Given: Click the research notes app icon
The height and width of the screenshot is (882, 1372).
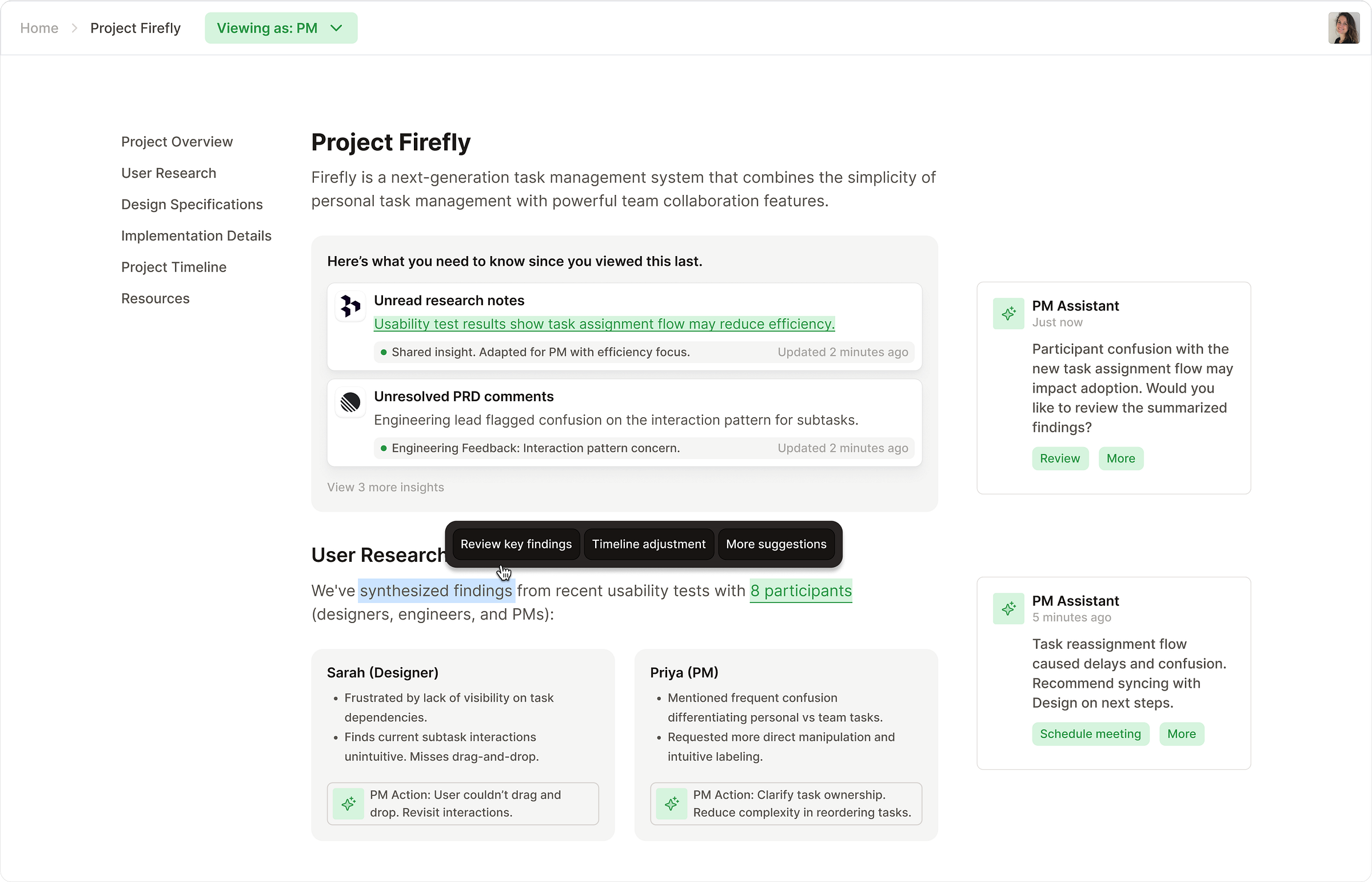Looking at the screenshot, I should 350,306.
